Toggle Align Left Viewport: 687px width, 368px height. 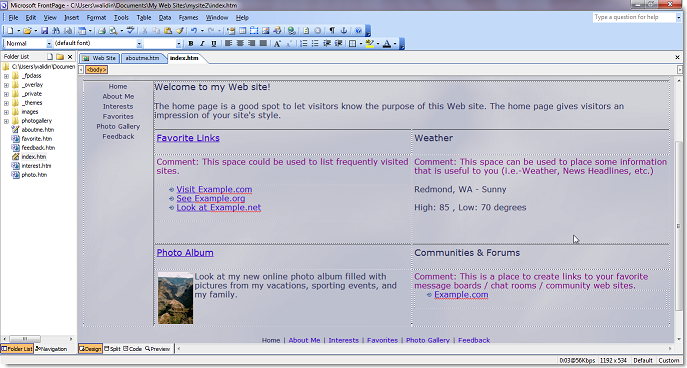point(228,43)
